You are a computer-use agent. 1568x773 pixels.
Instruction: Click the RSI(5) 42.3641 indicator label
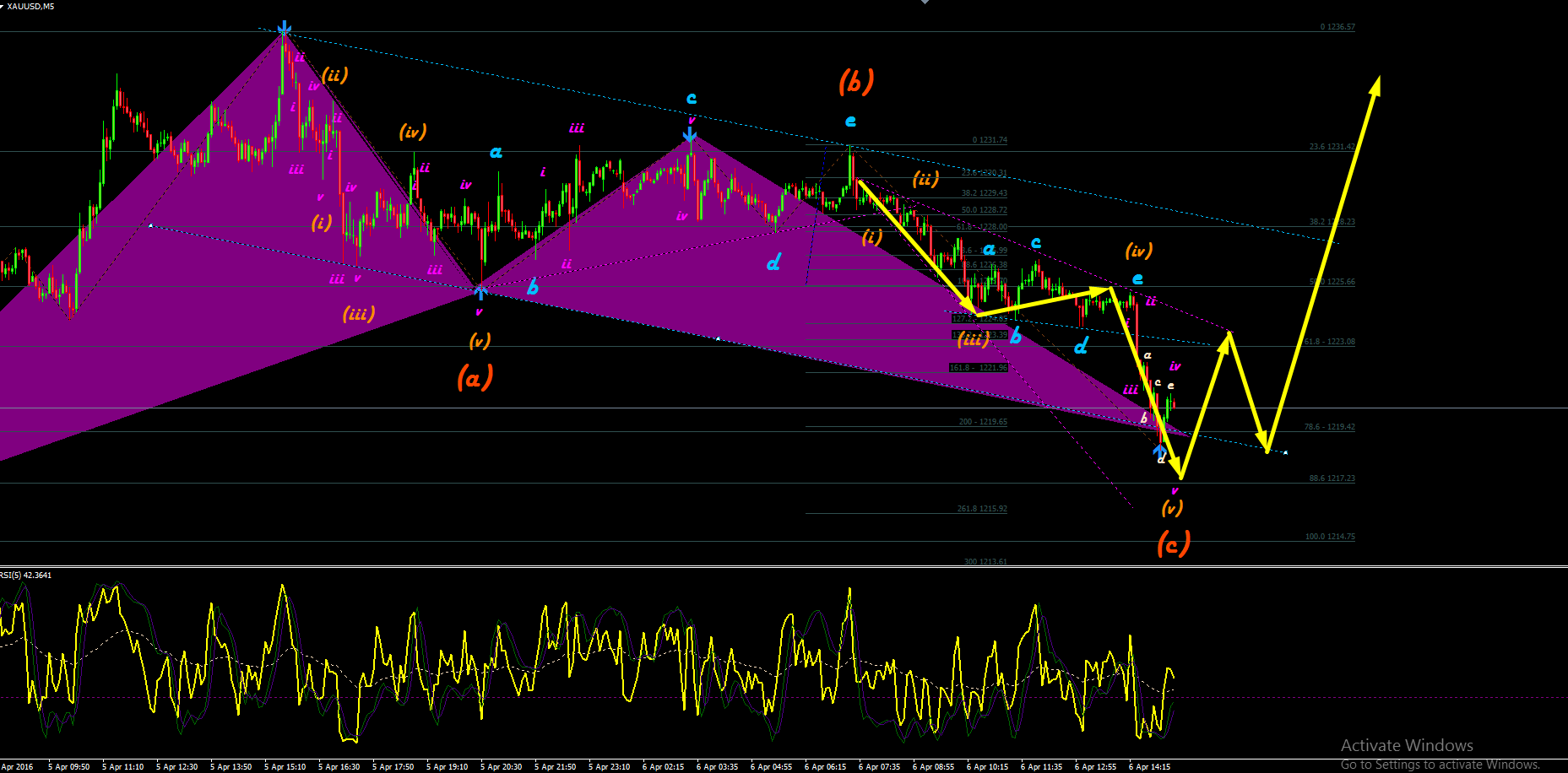point(26,576)
